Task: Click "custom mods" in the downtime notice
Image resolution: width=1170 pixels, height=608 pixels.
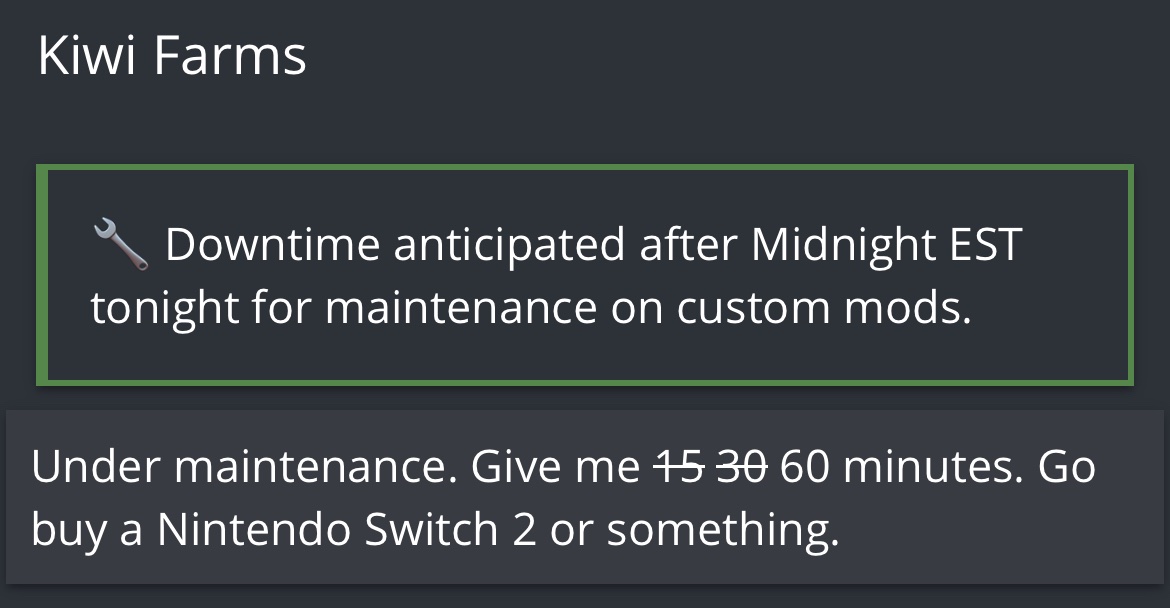Action: coord(824,309)
